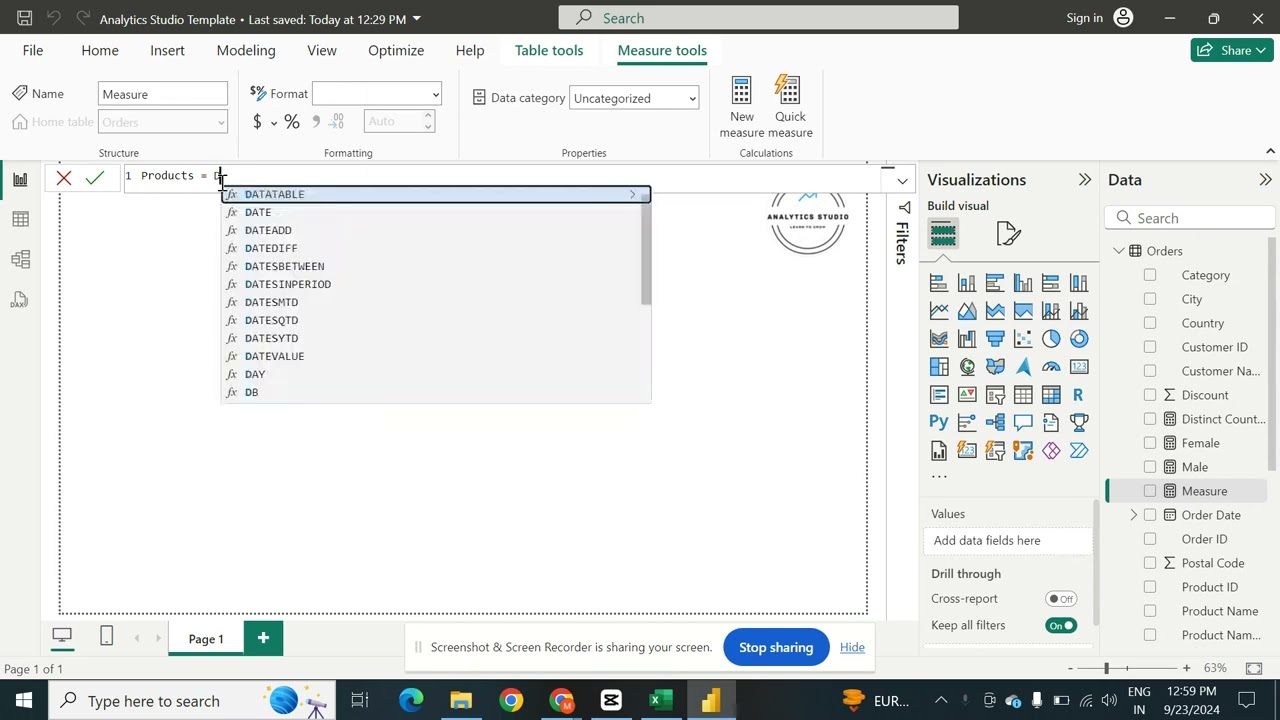
Task: Open the Table view from left sidebar
Action: (20, 219)
